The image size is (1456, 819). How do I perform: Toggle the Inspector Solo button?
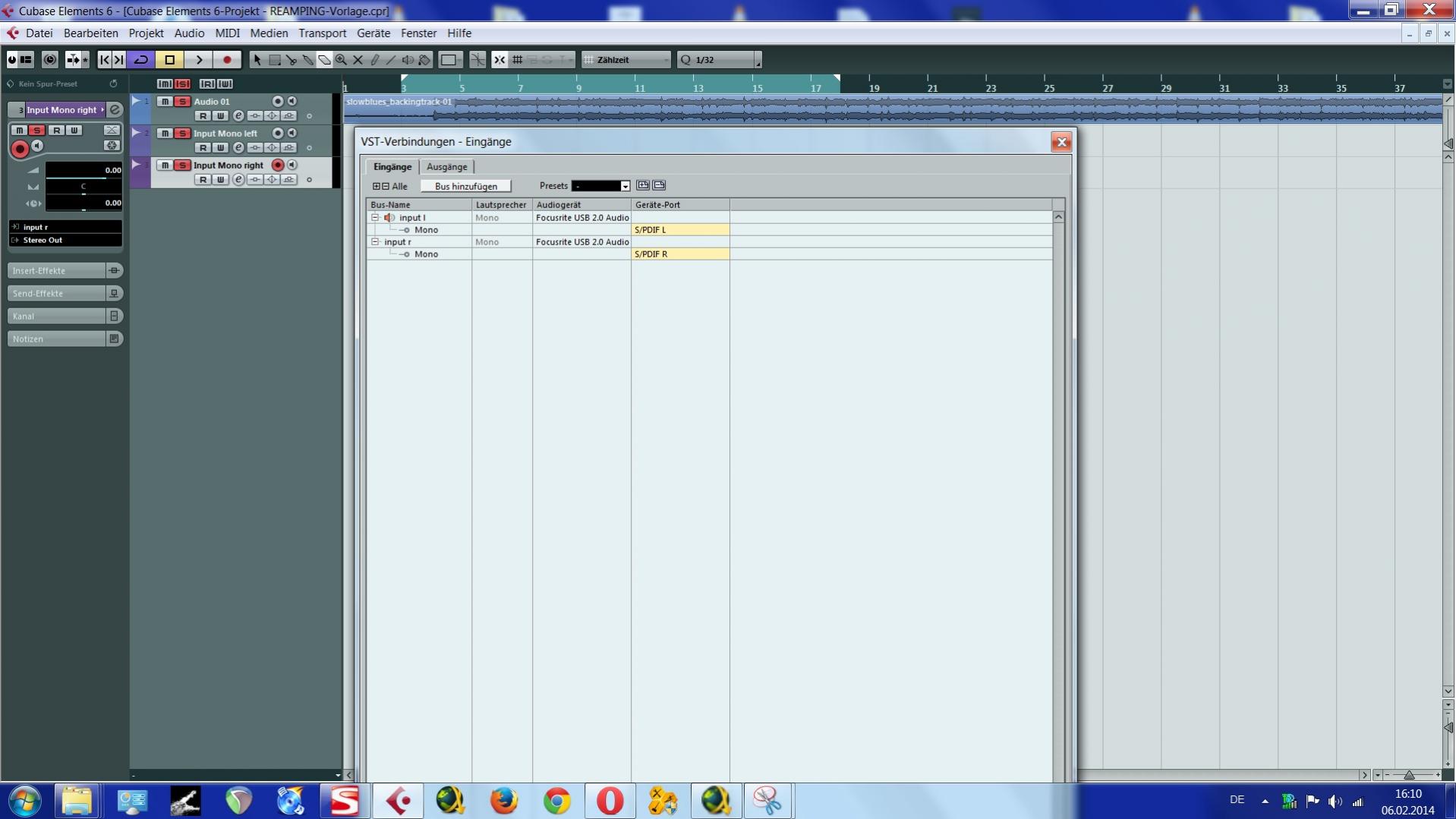point(37,131)
